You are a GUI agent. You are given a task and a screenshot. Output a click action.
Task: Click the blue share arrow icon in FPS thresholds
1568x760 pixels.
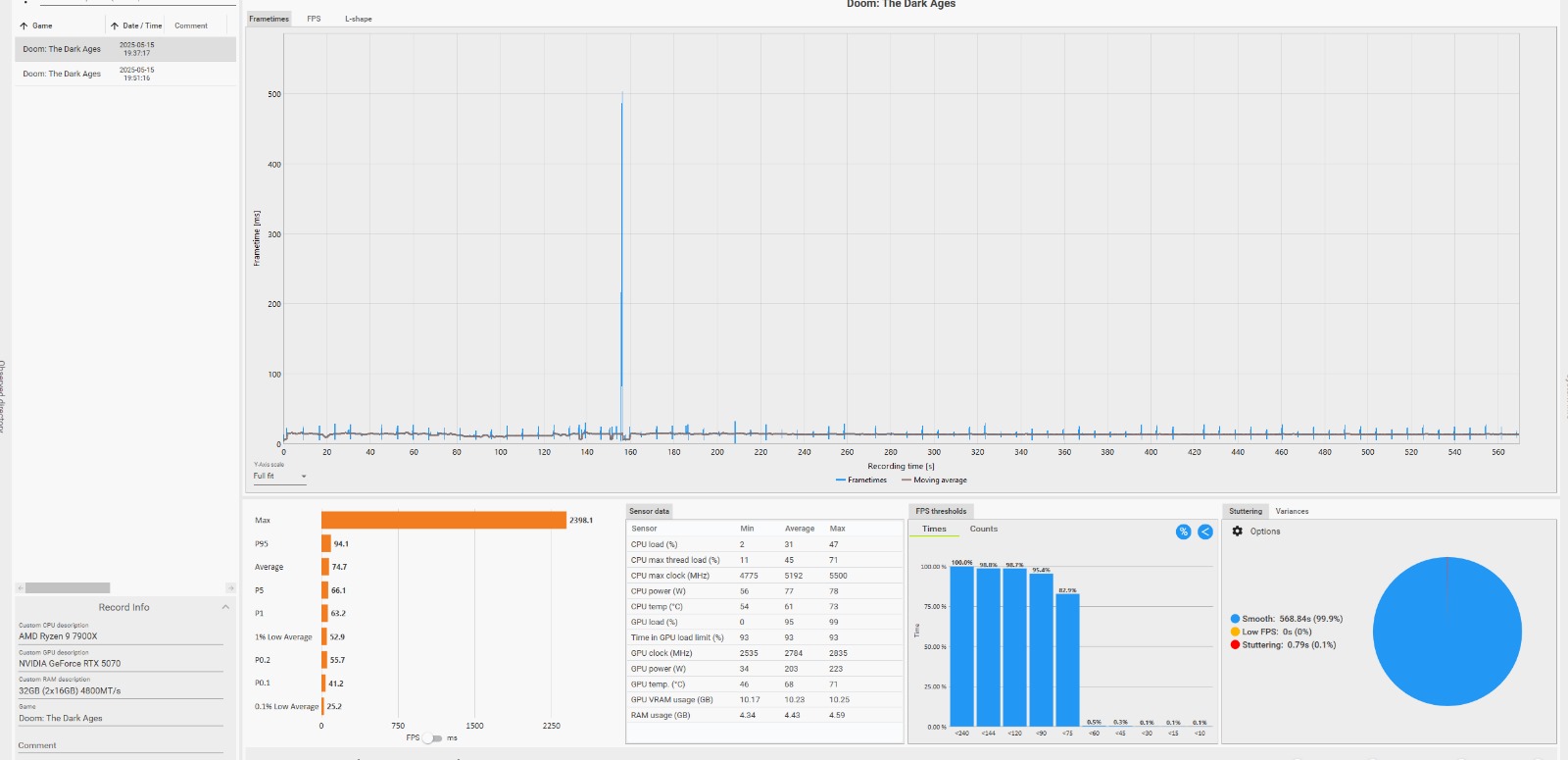[1205, 532]
